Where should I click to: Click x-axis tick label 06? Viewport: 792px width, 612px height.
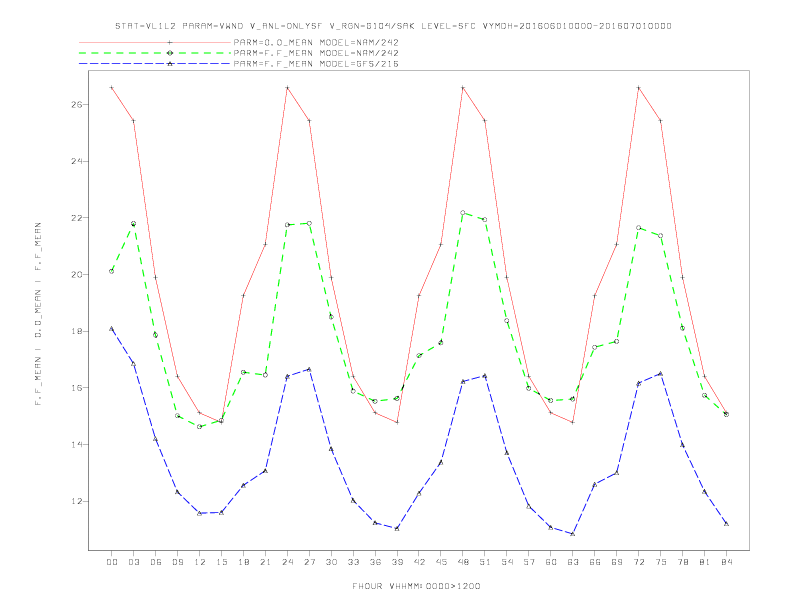[156, 562]
